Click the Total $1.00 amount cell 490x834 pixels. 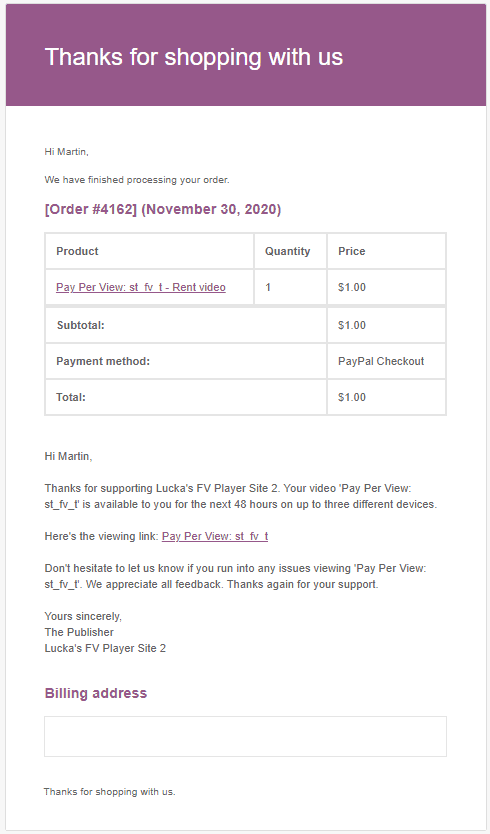386,397
